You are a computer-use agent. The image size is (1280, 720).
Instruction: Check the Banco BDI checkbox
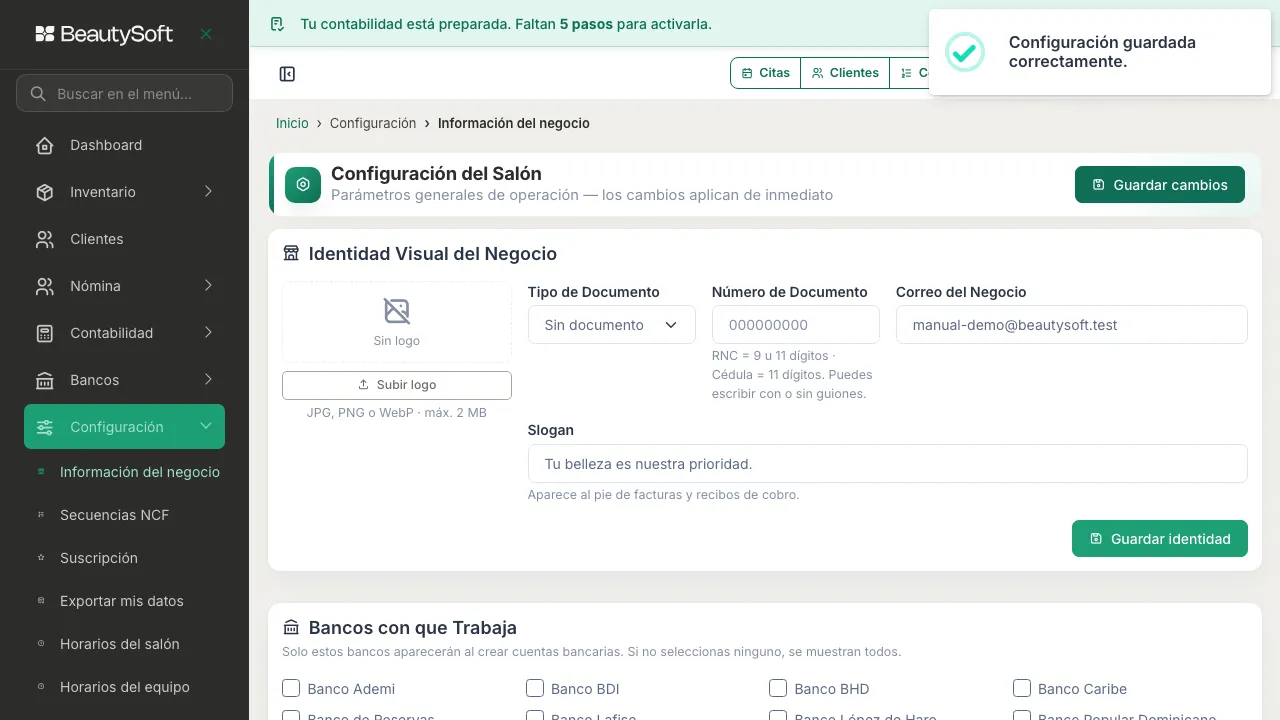pos(535,688)
